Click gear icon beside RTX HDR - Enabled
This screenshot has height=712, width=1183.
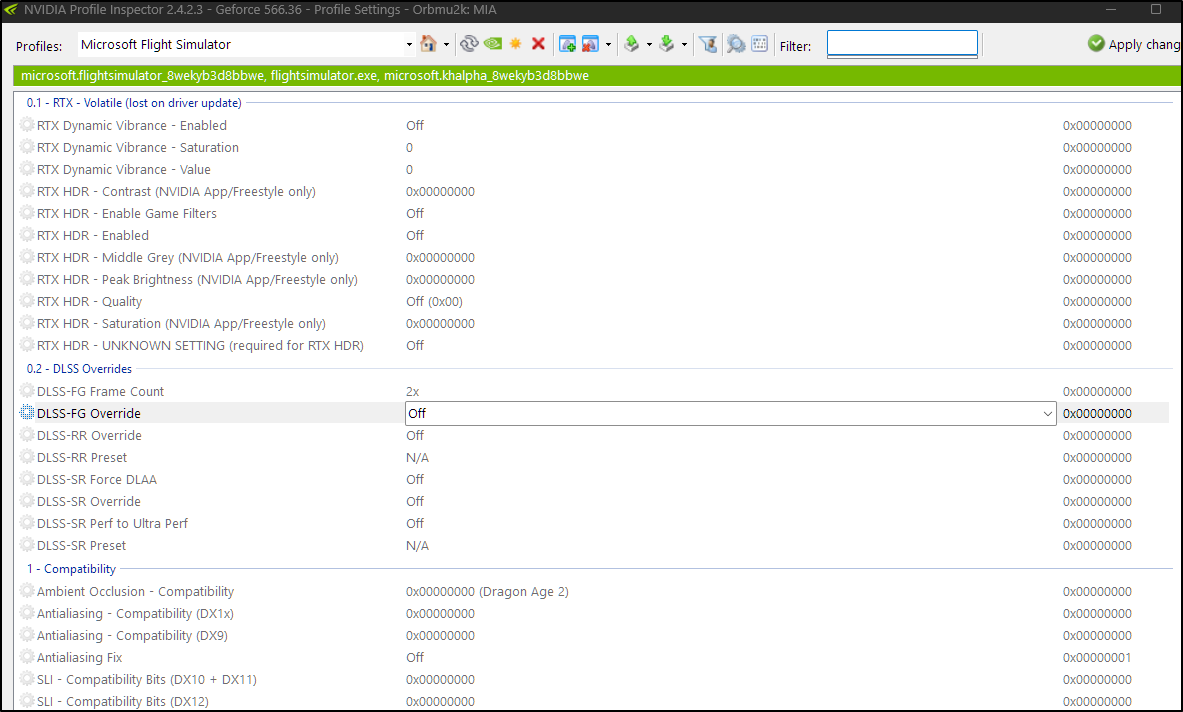pos(27,235)
